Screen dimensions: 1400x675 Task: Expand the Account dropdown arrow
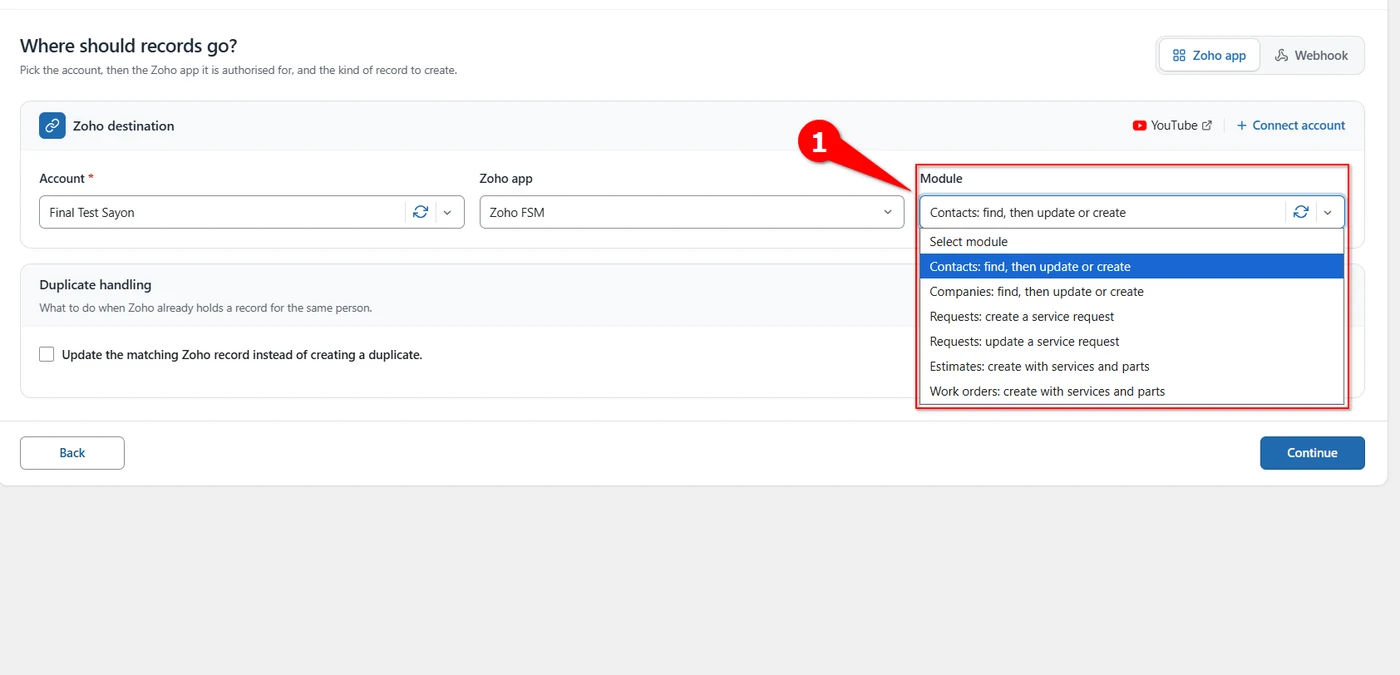pyautogui.click(x=447, y=212)
